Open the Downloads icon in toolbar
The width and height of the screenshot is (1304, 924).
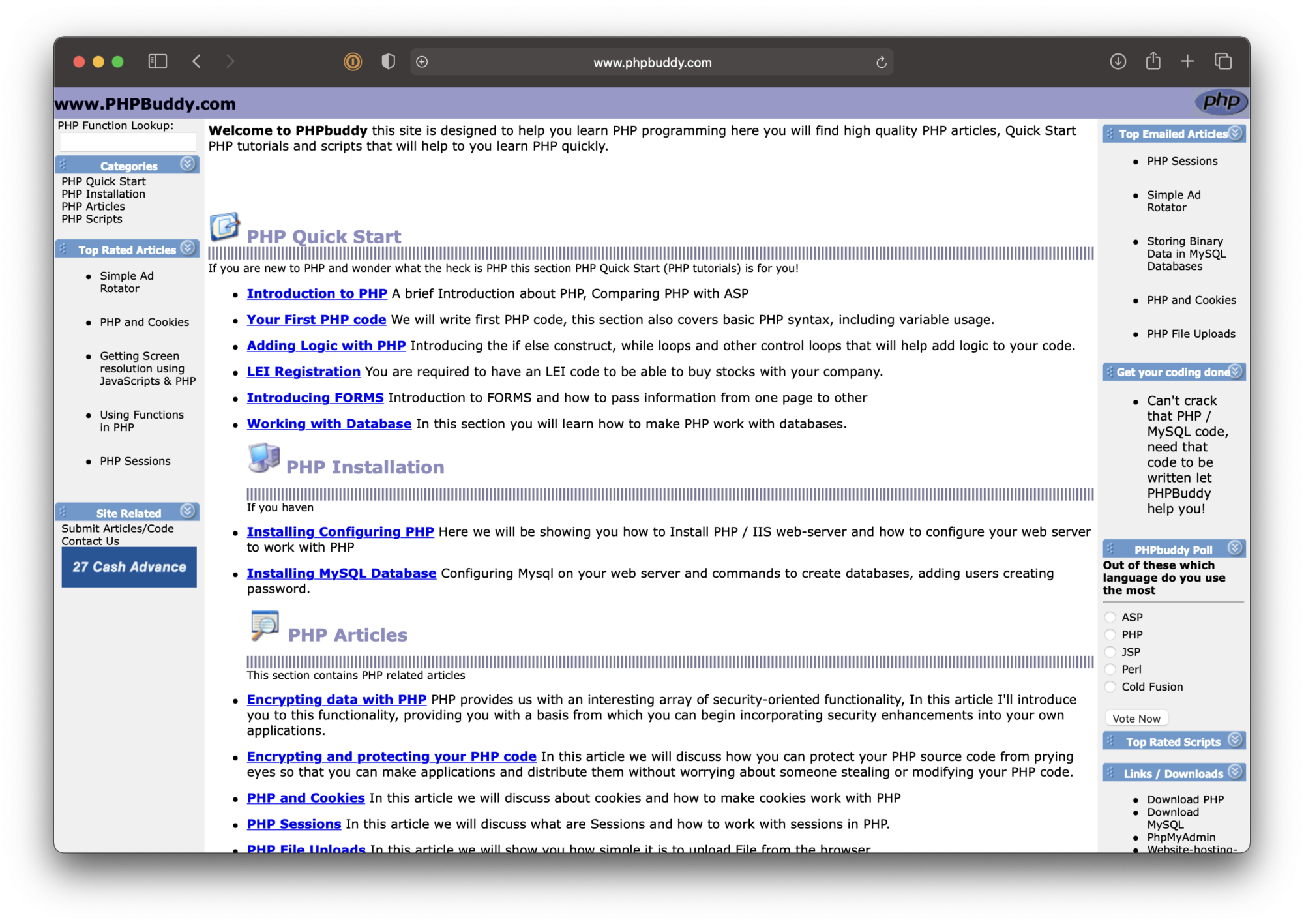pos(1118,61)
